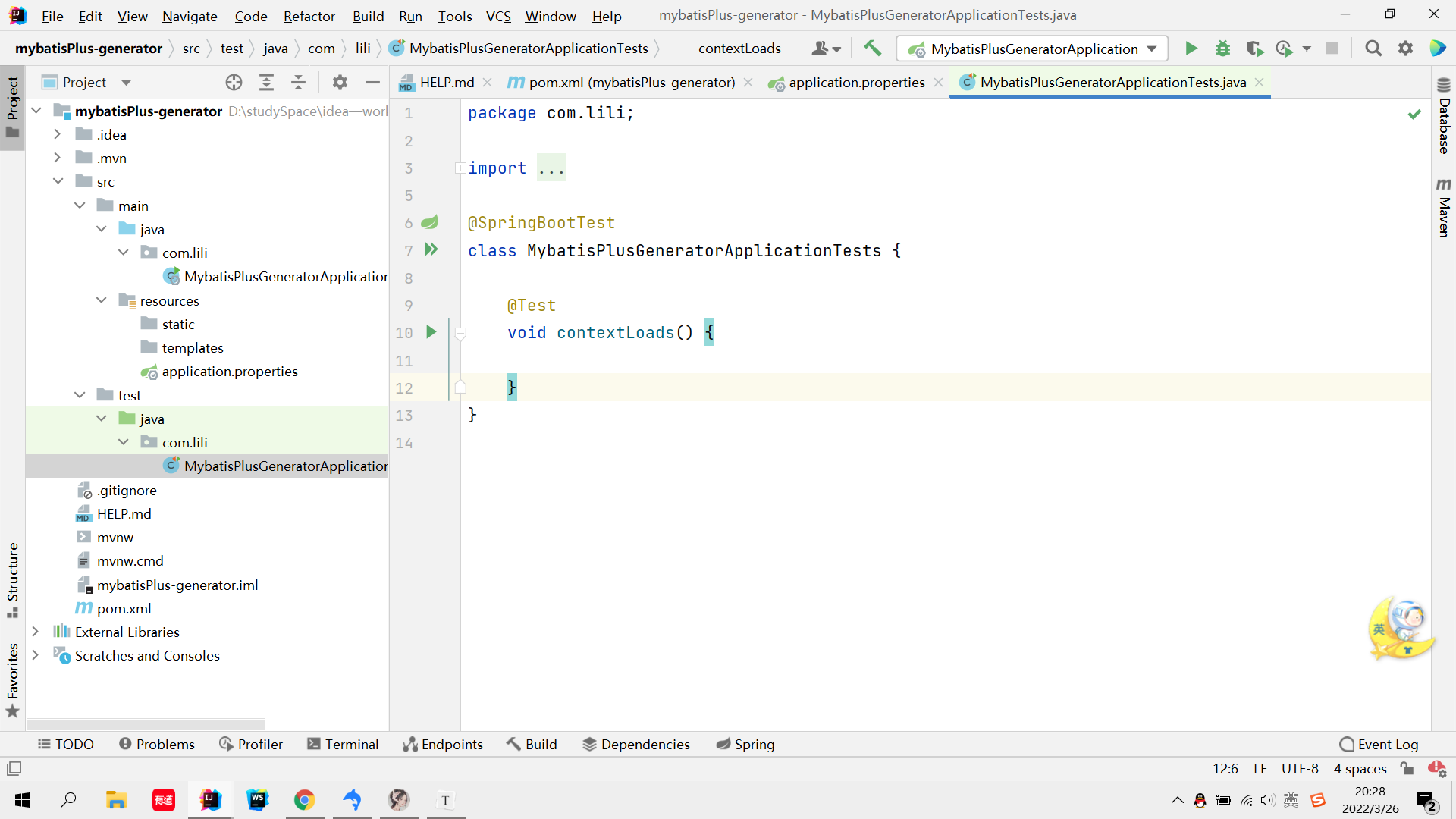Build project with the hammer icon

[x=872, y=49]
